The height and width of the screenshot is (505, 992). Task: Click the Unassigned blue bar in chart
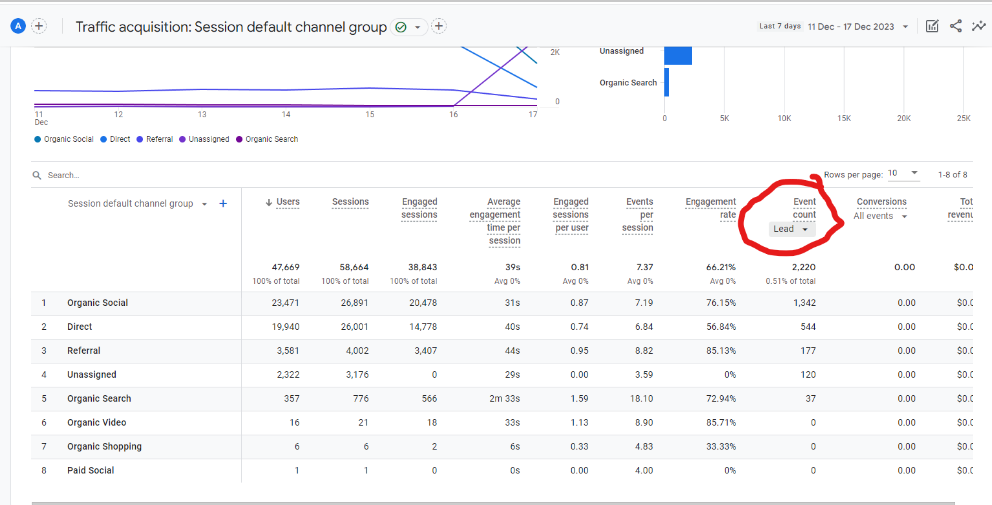point(678,54)
